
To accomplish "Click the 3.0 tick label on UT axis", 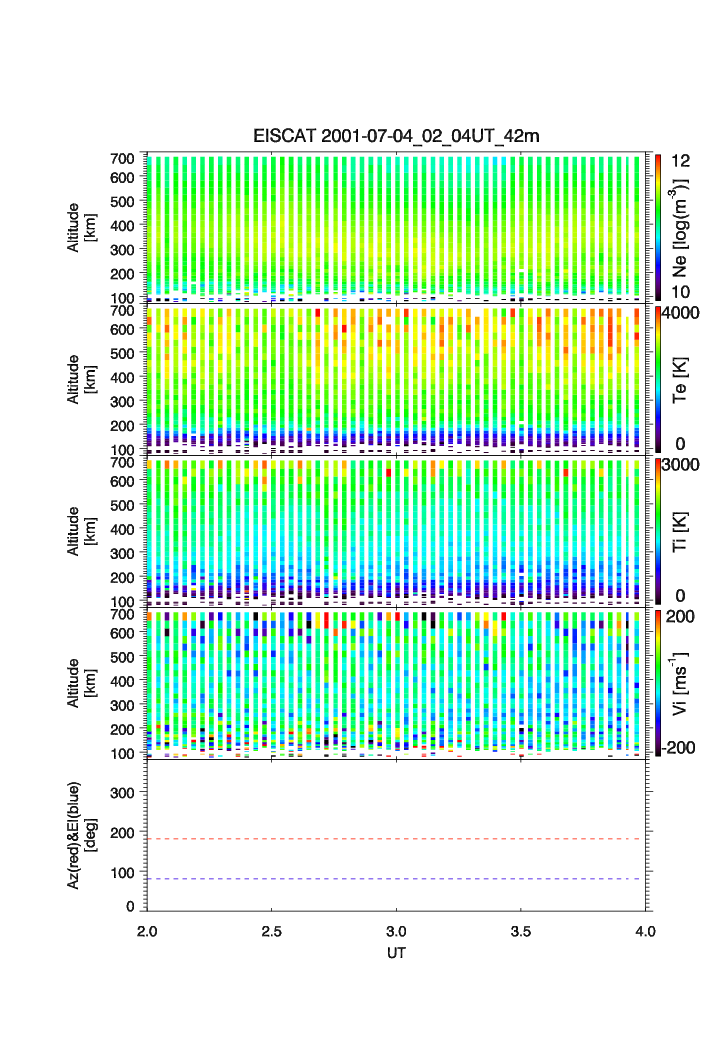I will (396, 930).
